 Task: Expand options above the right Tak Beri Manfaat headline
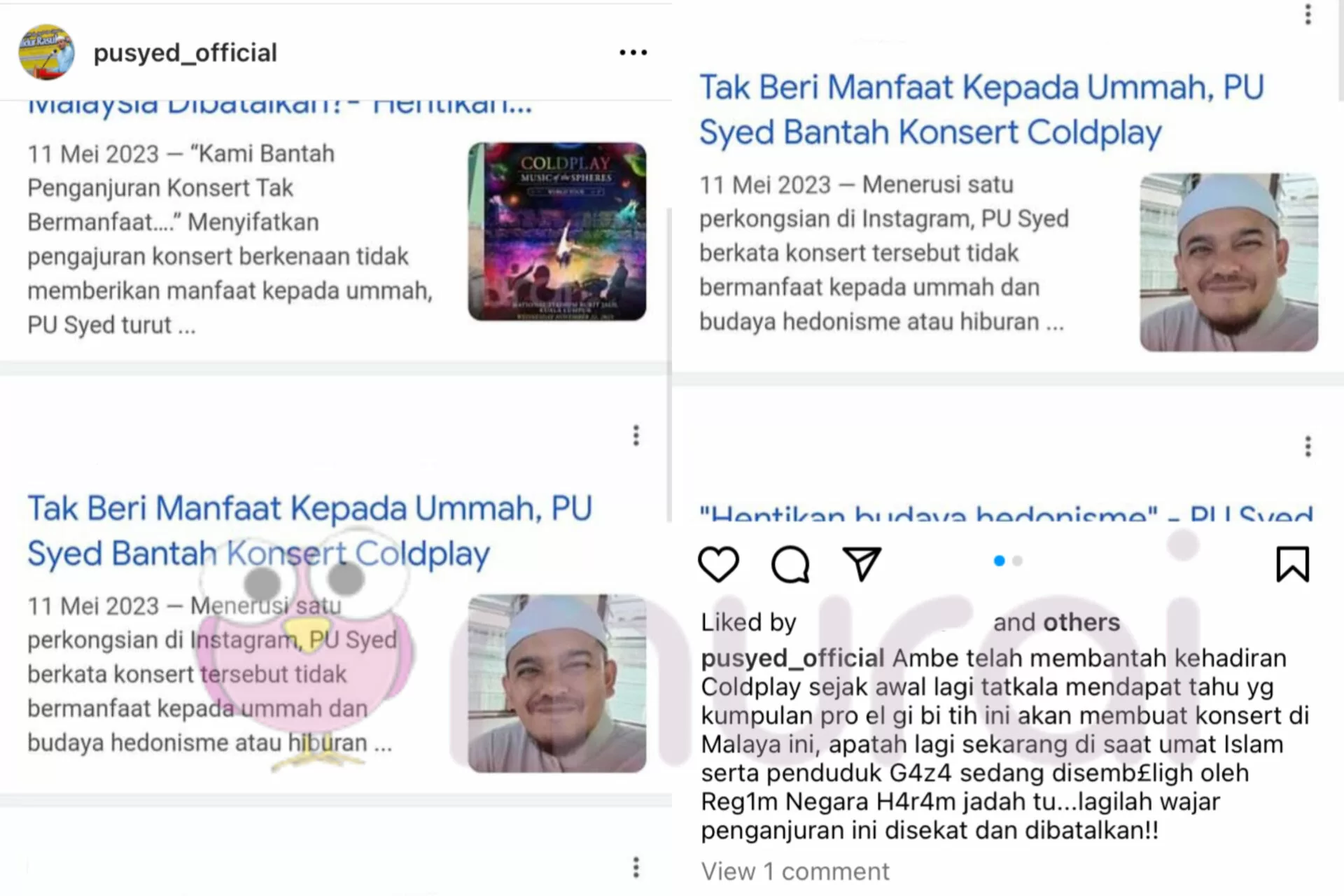click(1308, 14)
